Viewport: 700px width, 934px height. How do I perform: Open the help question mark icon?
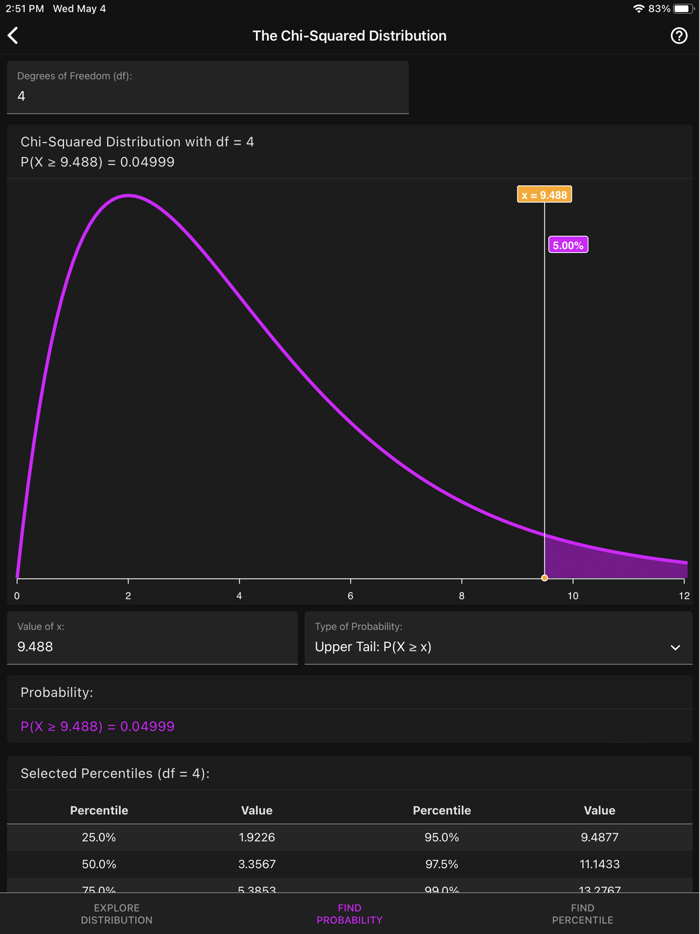(x=681, y=35)
